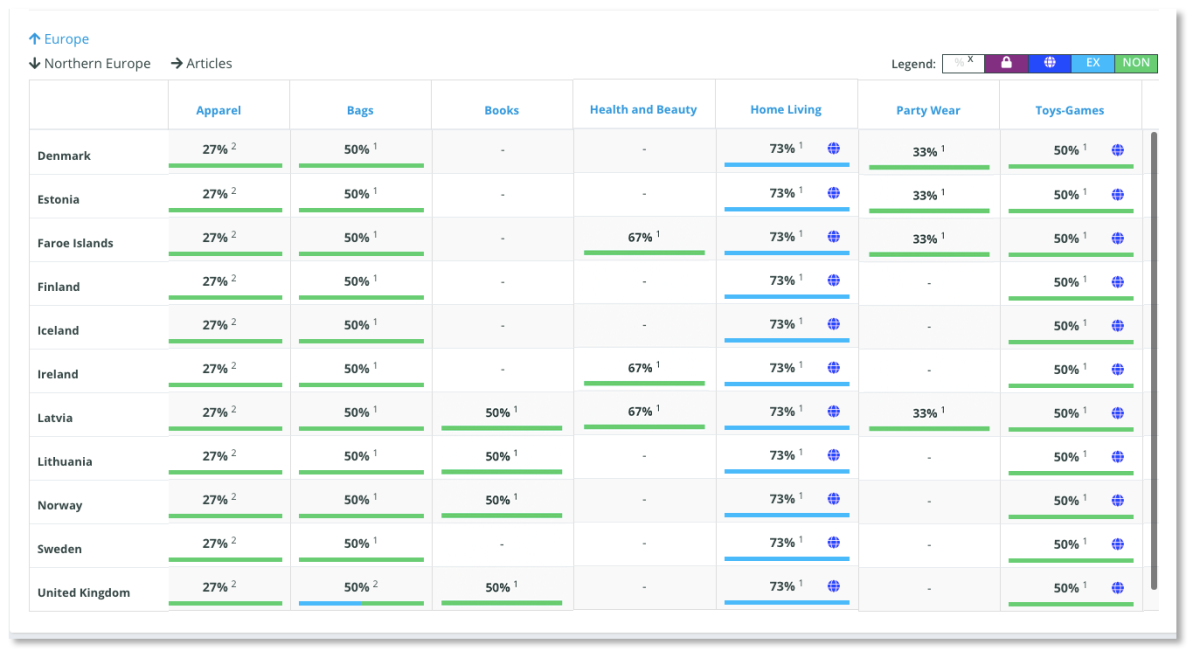Click the percent symbol swatch in the legend
The width and height of the screenshot is (1200, 658).
pyautogui.click(x=963, y=63)
